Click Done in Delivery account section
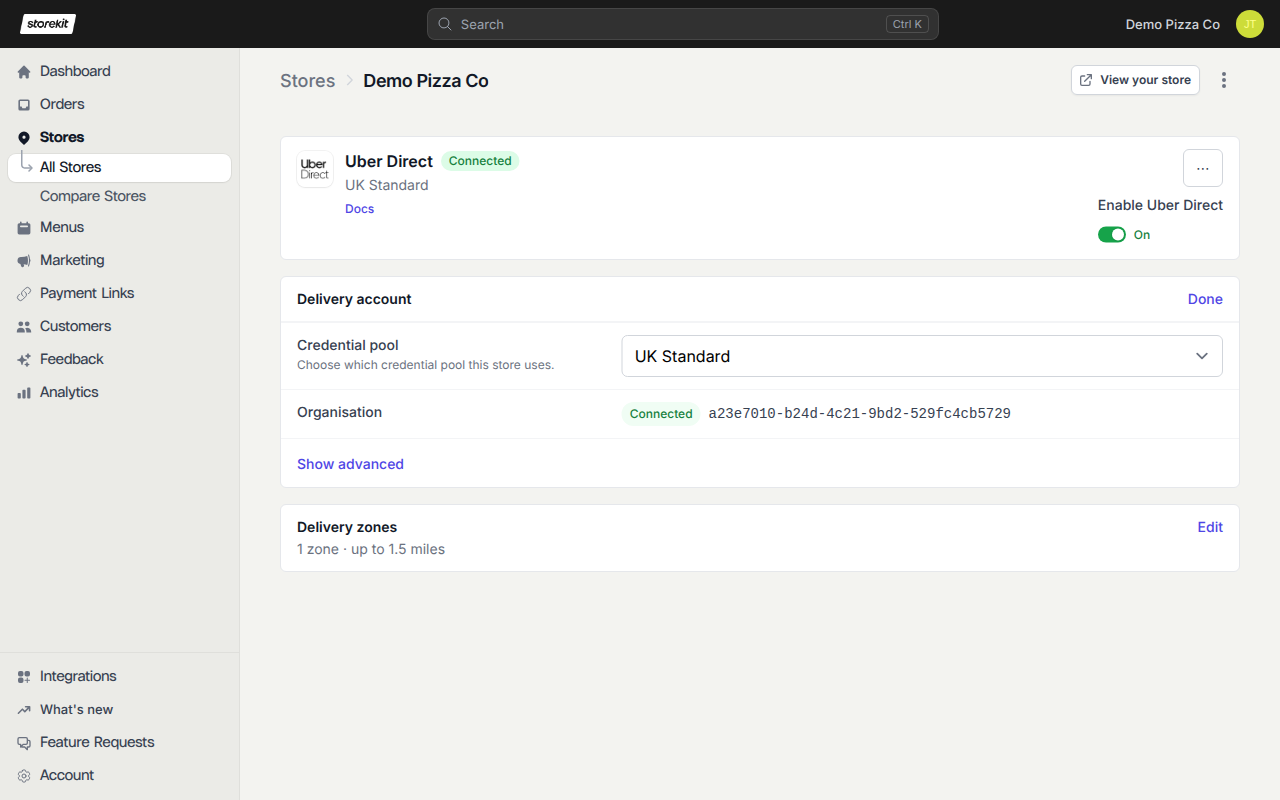Image resolution: width=1280 pixels, height=800 pixels. click(x=1205, y=299)
